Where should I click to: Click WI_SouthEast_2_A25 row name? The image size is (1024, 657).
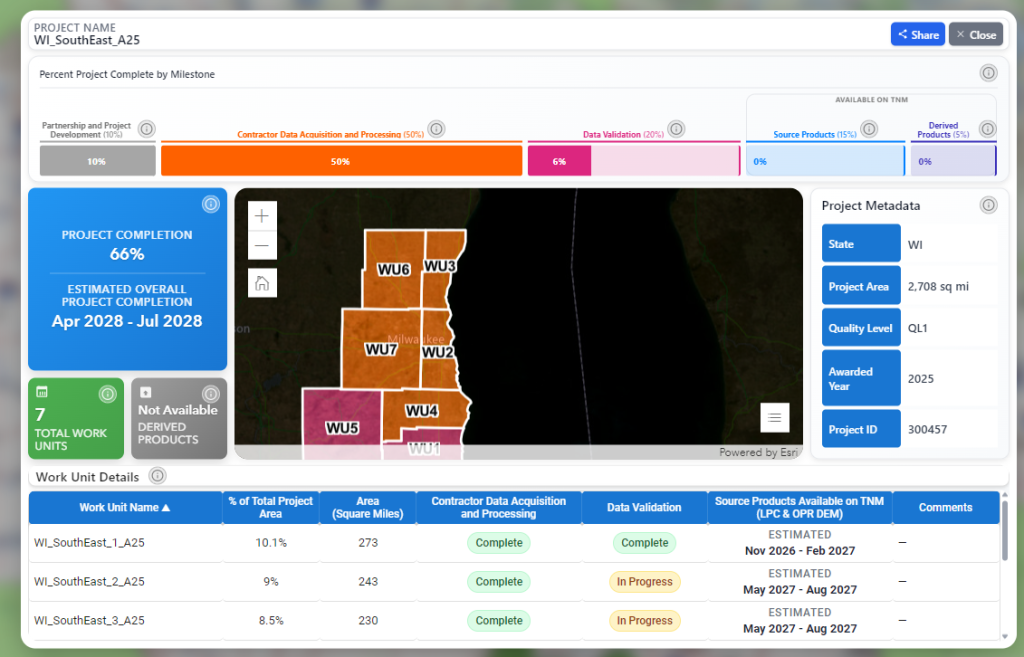point(89,581)
